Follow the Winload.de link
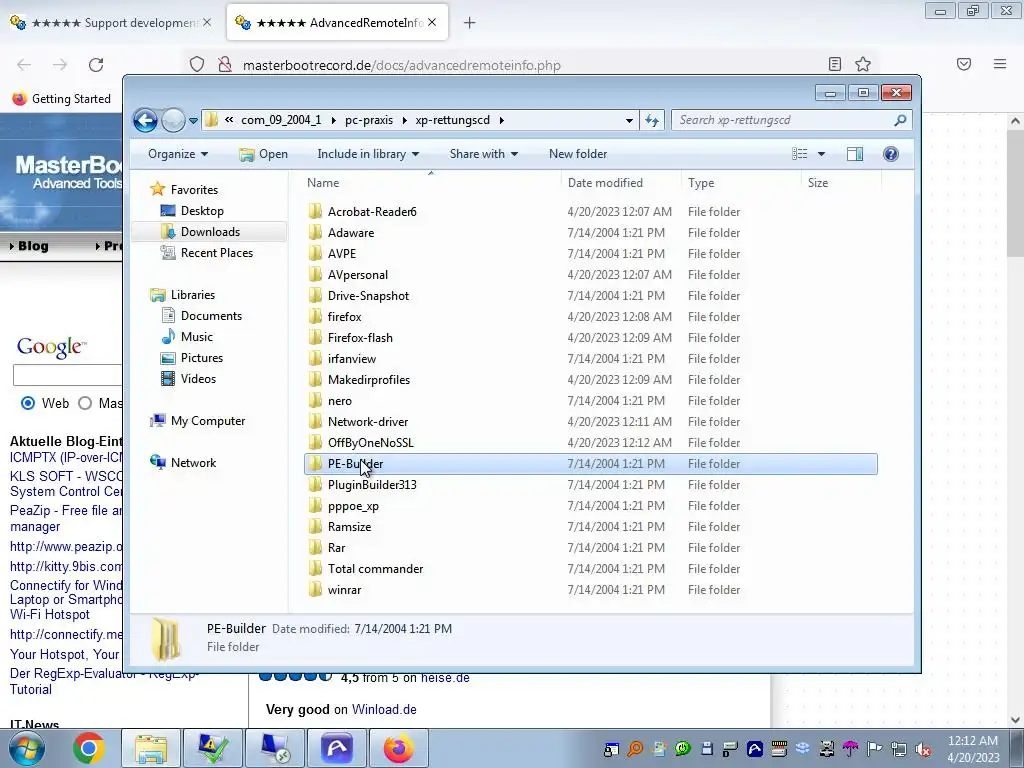This screenshot has width=1024, height=768. 384,709
